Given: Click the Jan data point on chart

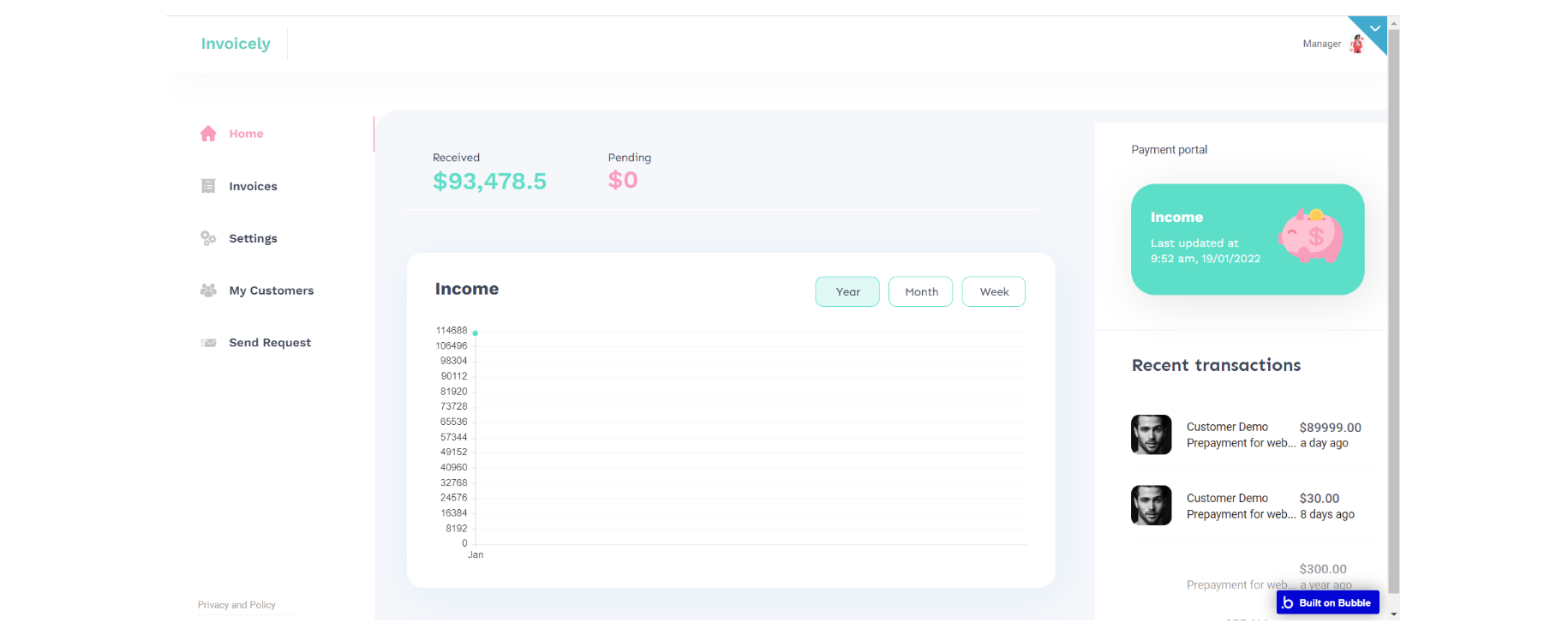Looking at the screenshot, I should [476, 333].
